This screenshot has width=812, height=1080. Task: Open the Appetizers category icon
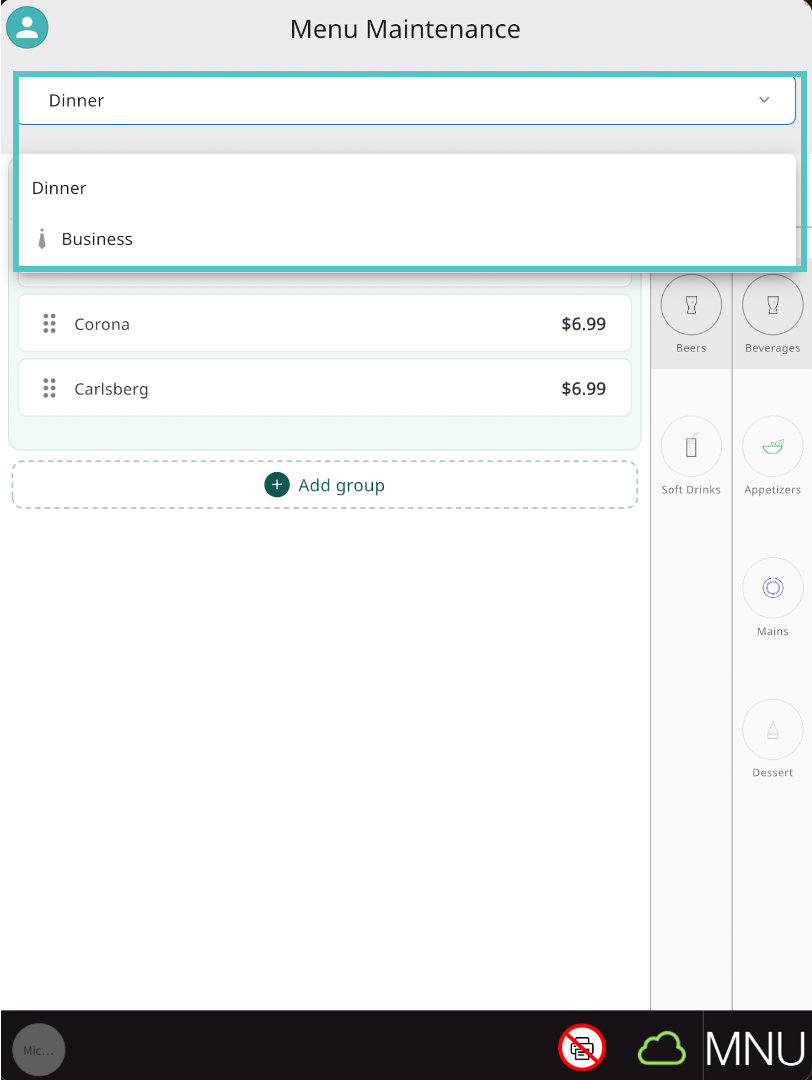point(772,446)
